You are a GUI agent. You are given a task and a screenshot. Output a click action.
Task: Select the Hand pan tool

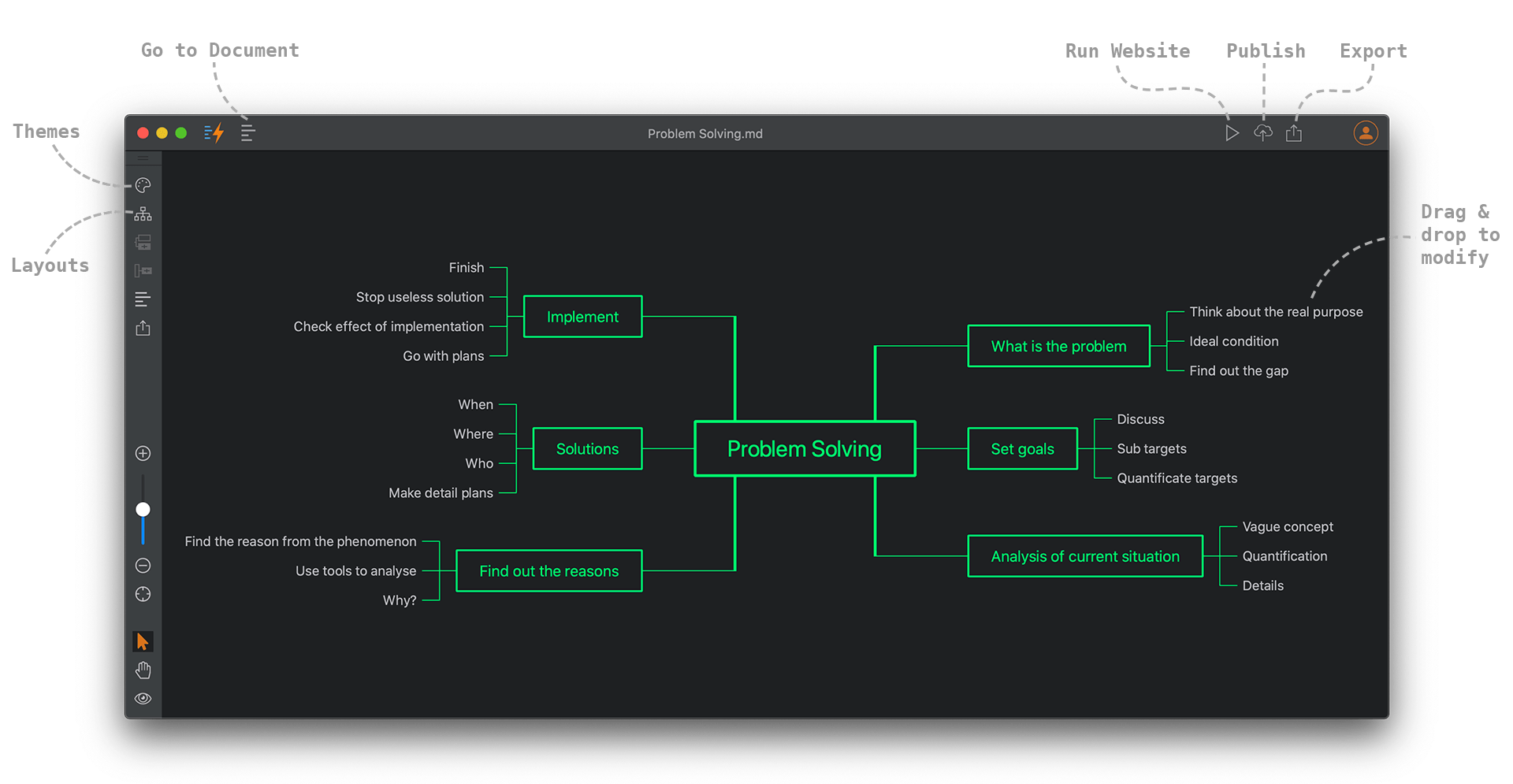coord(143,670)
